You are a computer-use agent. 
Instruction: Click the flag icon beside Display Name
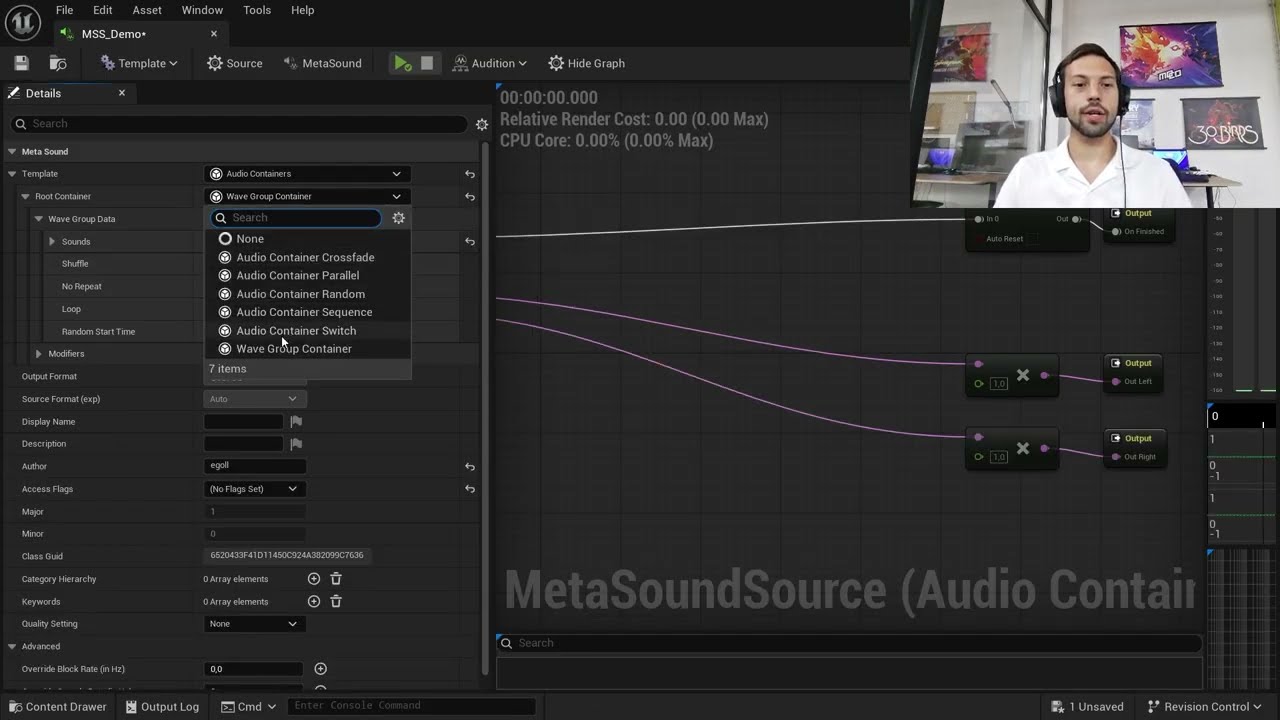click(296, 422)
